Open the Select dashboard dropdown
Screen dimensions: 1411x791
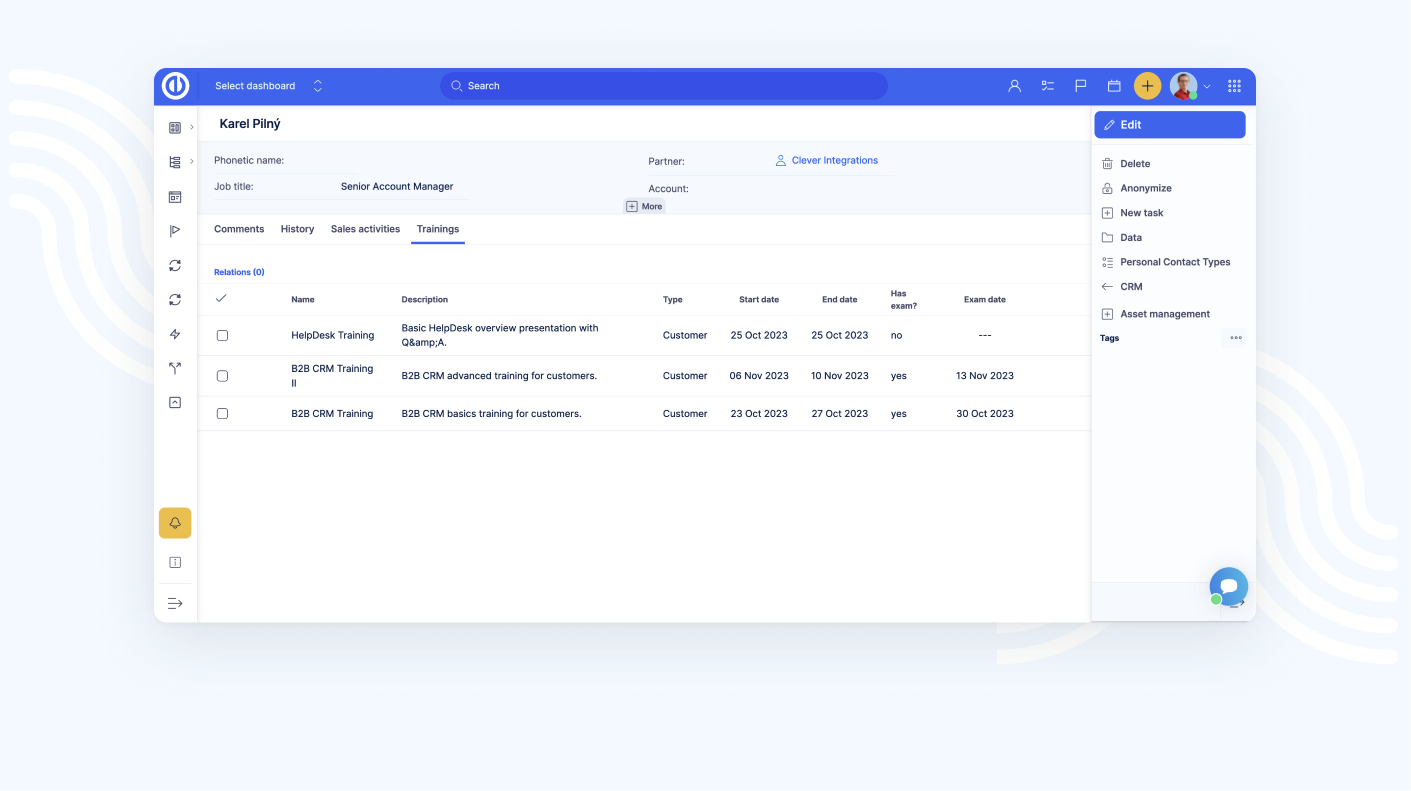[268, 86]
